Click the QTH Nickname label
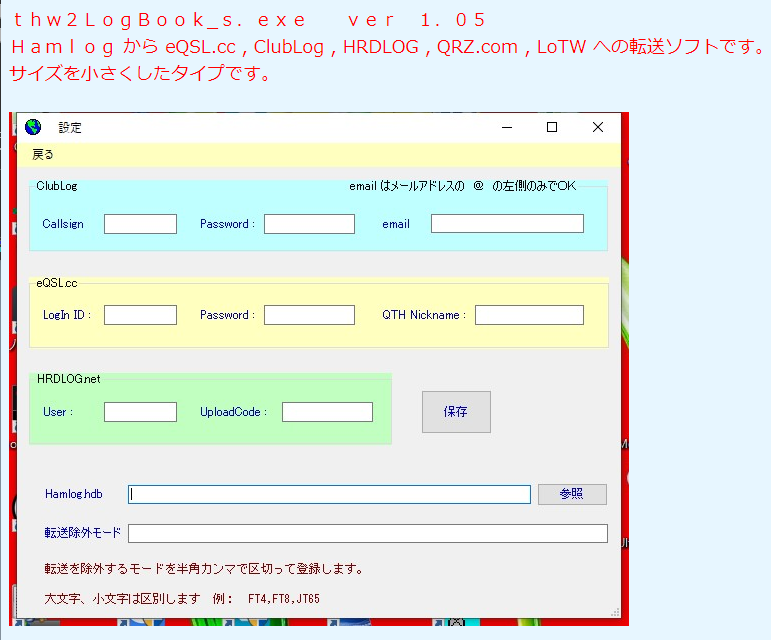This screenshot has width=771, height=640. pos(424,315)
